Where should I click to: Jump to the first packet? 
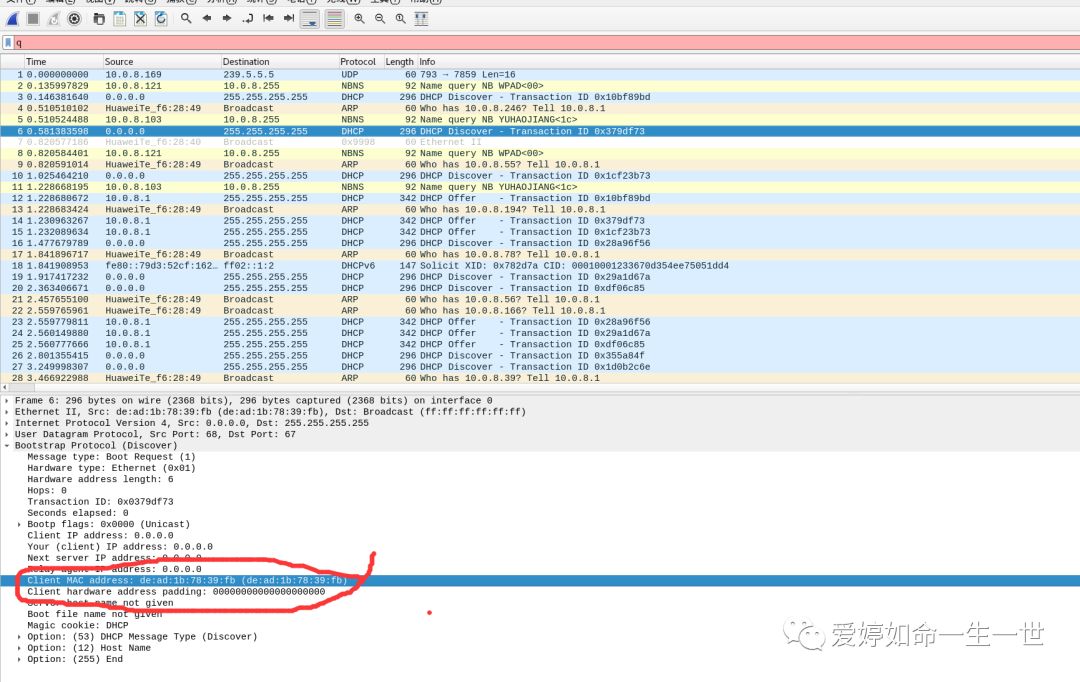pyautogui.click(x=268, y=19)
